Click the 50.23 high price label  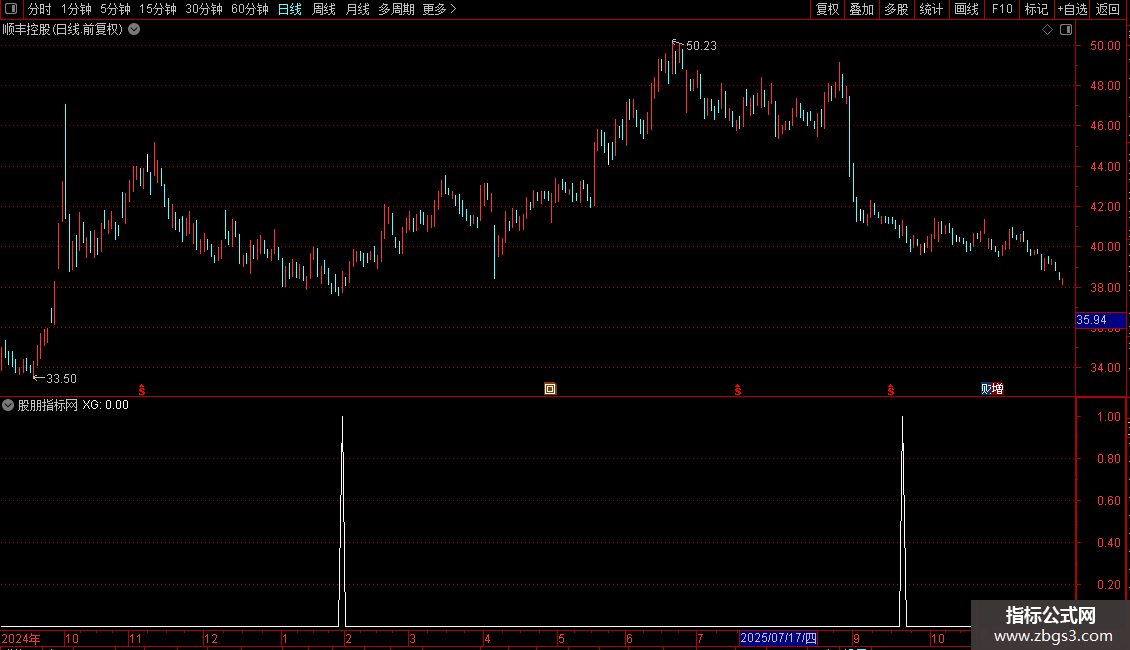point(701,46)
